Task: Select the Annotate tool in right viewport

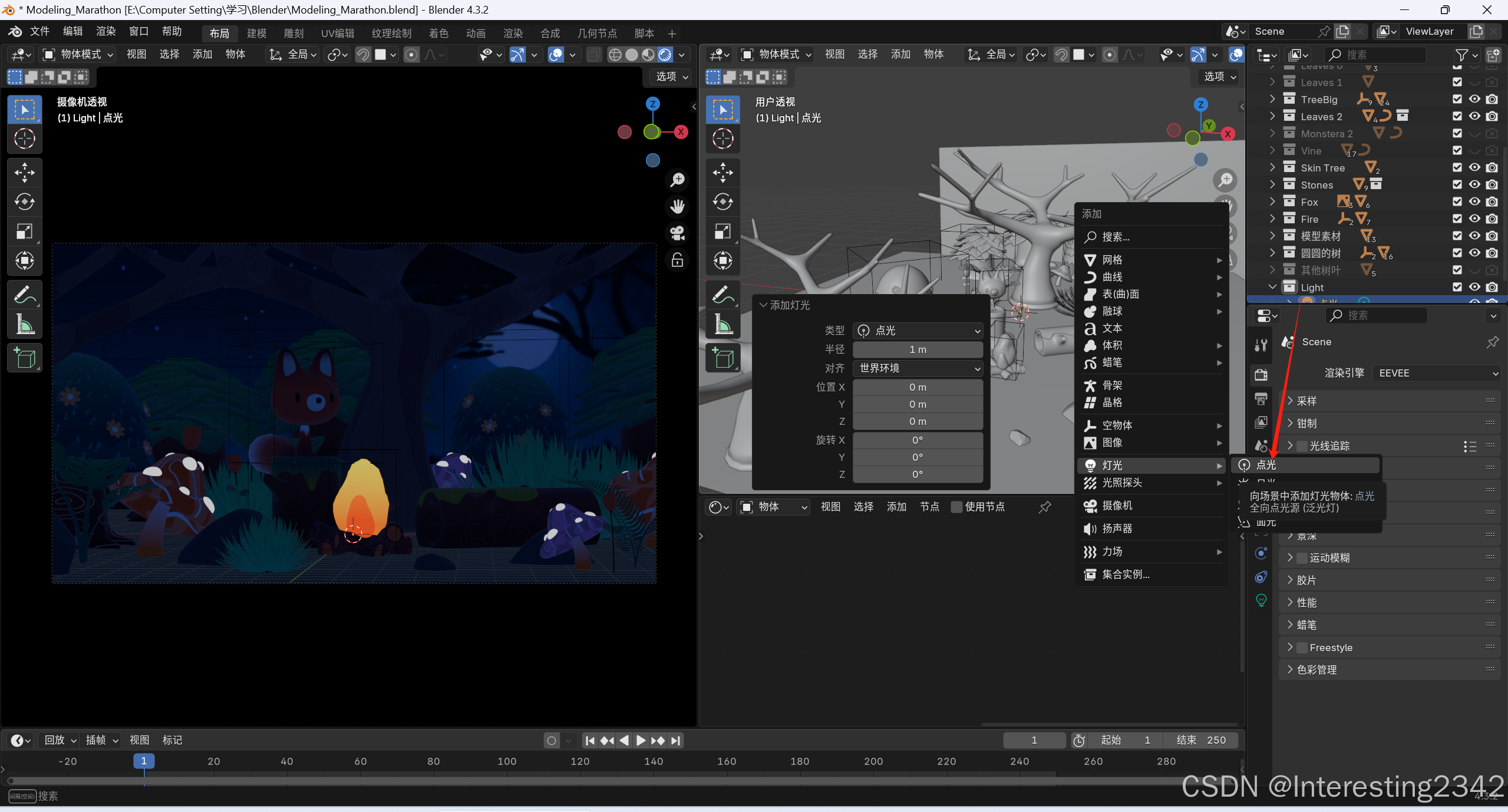Action: pos(722,295)
